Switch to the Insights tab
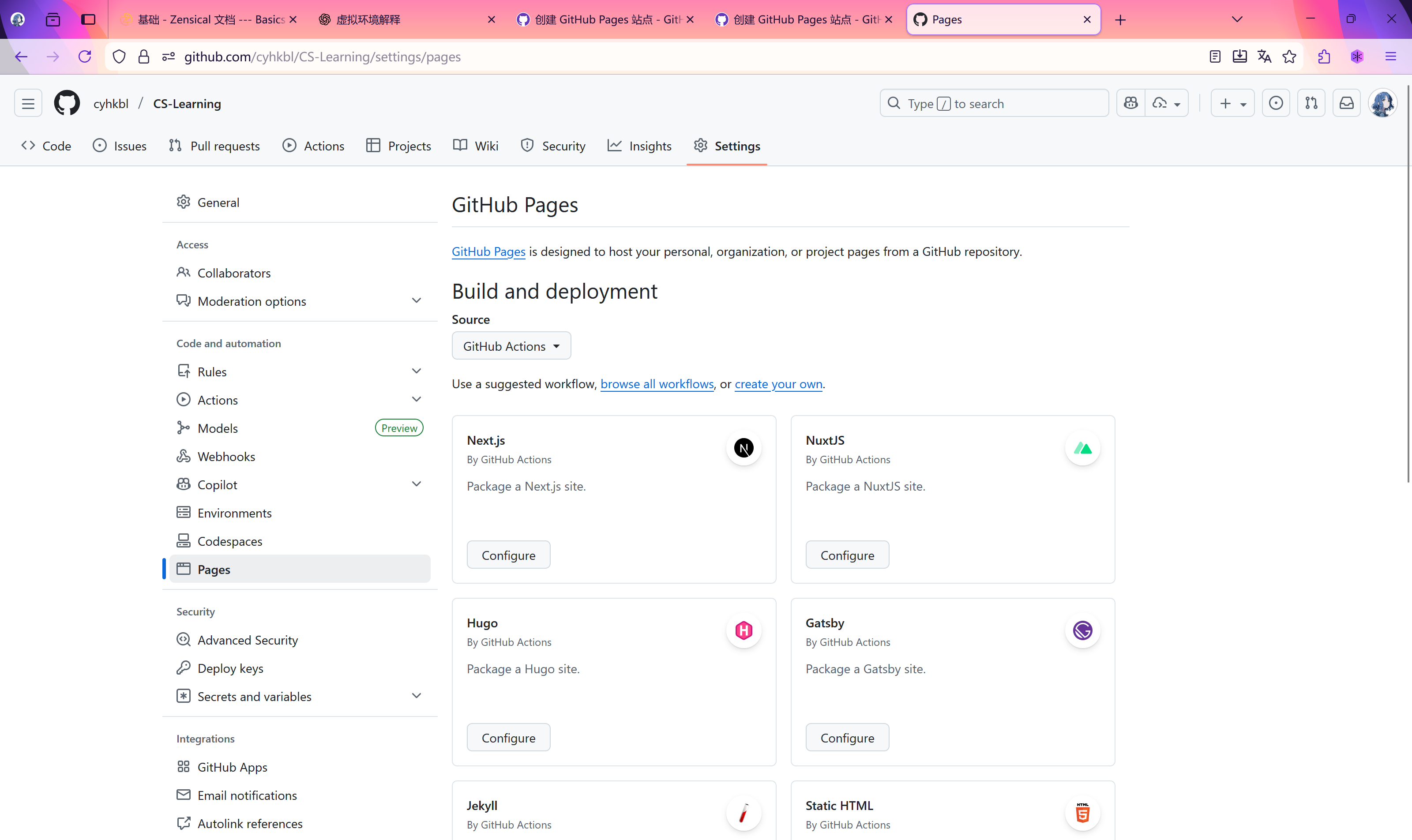 pos(639,146)
